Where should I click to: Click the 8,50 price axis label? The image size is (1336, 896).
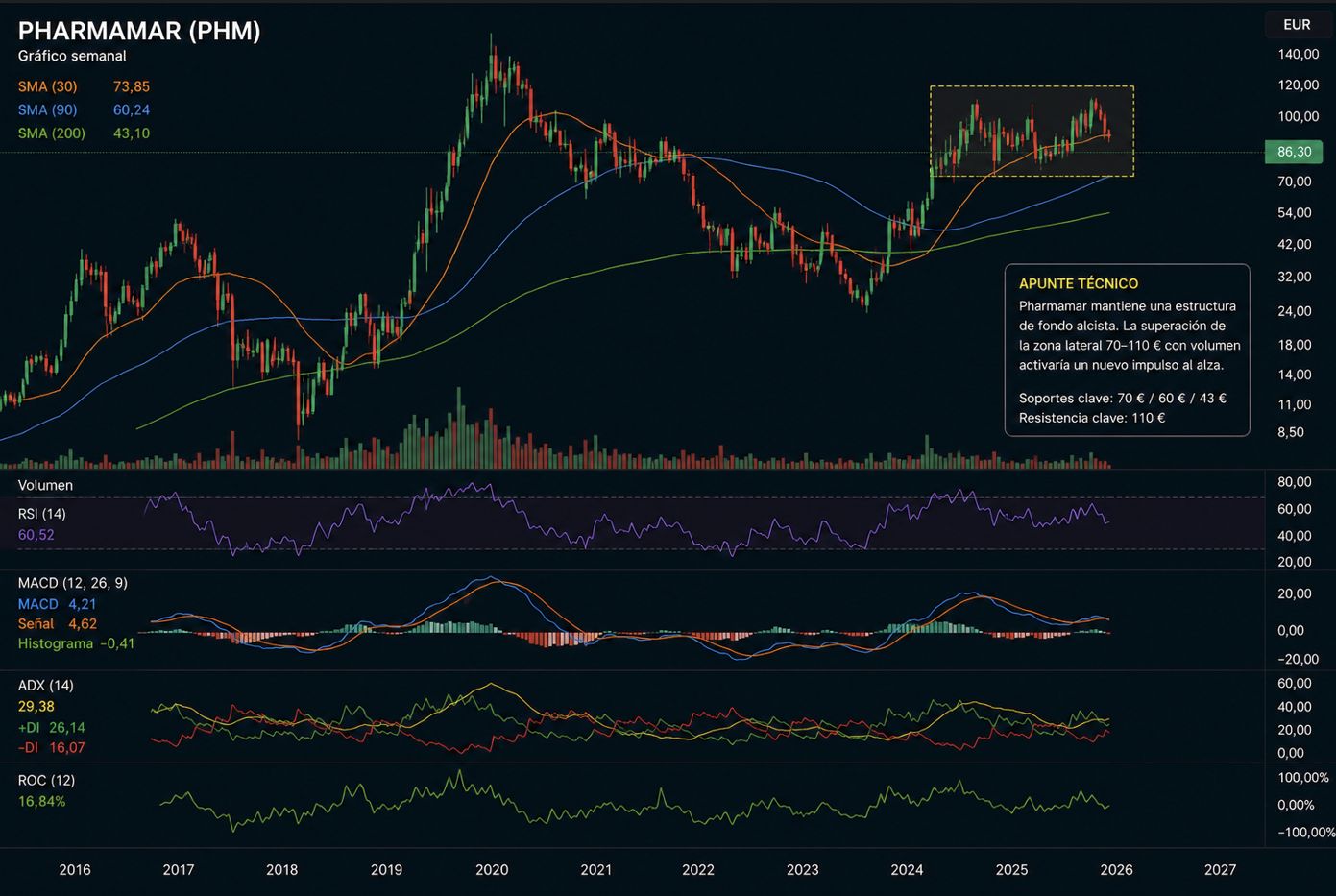point(1291,432)
